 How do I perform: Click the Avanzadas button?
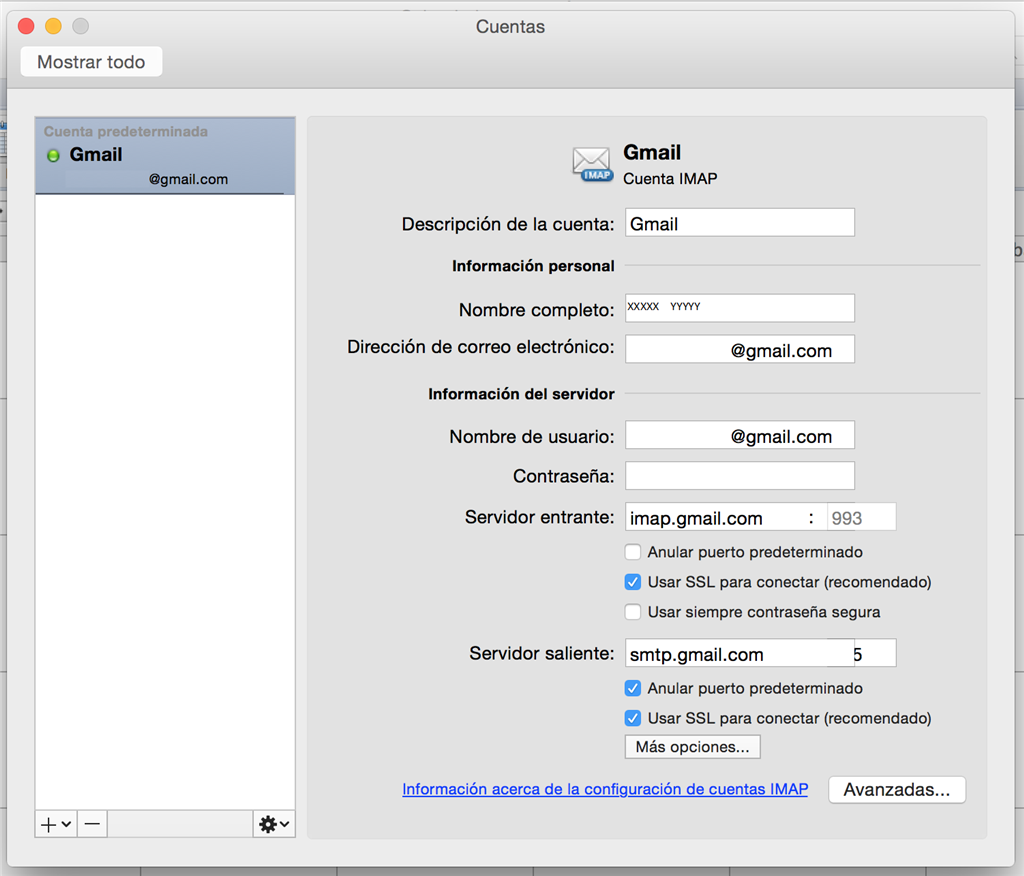pos(897,790)
